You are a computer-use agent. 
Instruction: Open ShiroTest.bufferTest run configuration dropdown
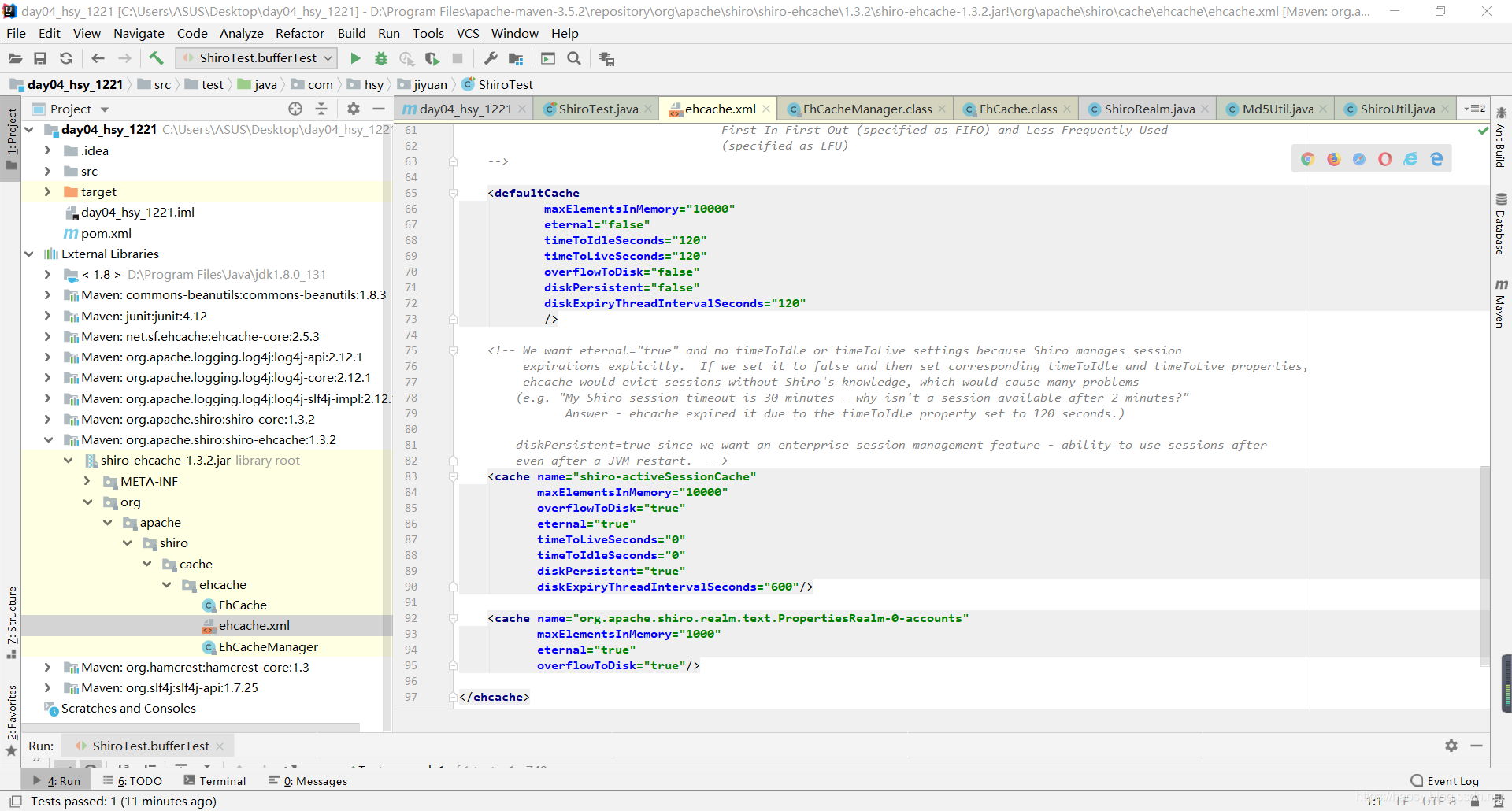(x=257, y=58)
